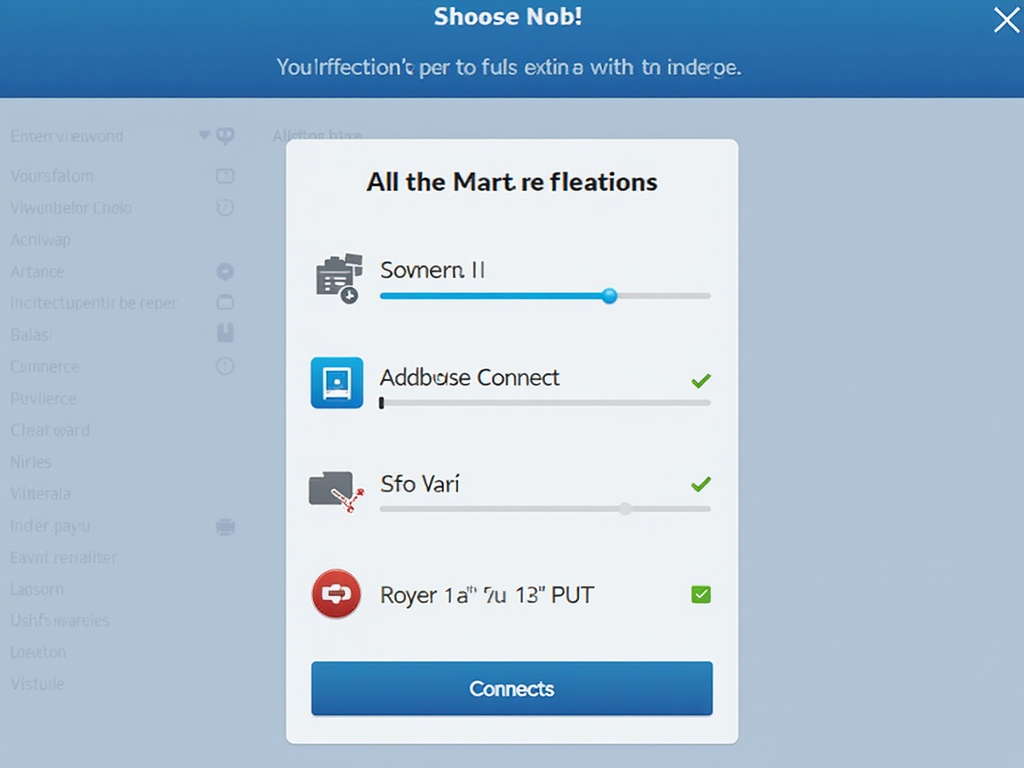This screenshot has height=768, width=1024.
Task: Click the Sfo Vari green checkmark
Action: coord(701,484)
